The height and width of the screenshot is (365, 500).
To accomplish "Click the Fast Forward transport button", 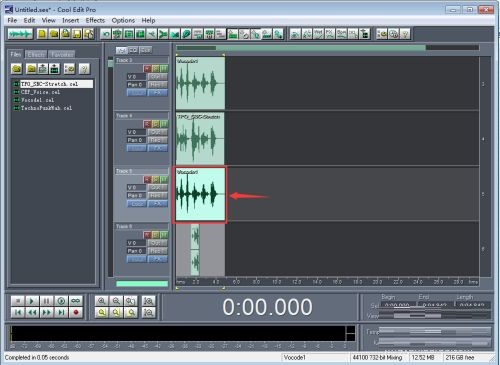I will click(x=47, y=312).
